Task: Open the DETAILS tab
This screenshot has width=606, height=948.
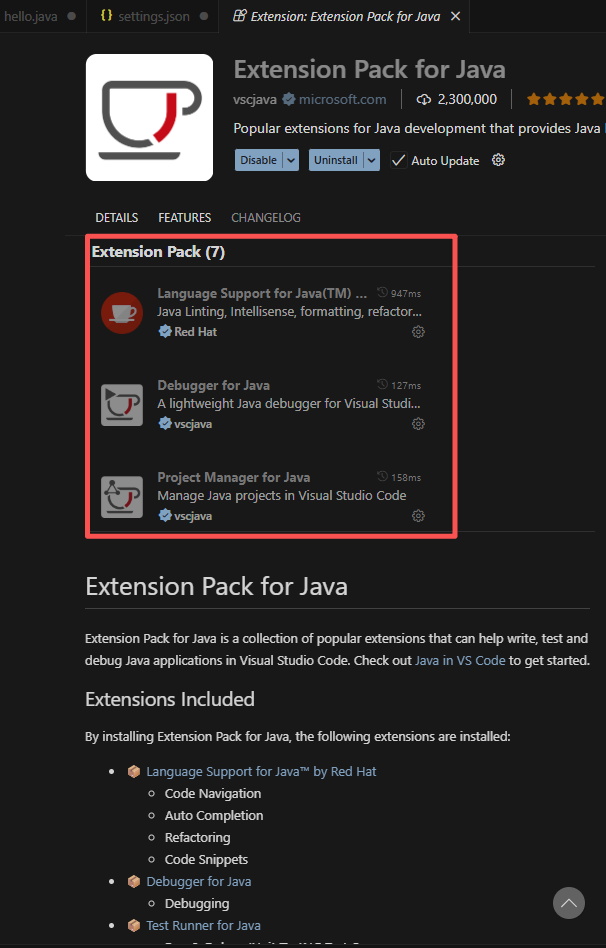Action: pyautogui.click(x=117, y=218)
